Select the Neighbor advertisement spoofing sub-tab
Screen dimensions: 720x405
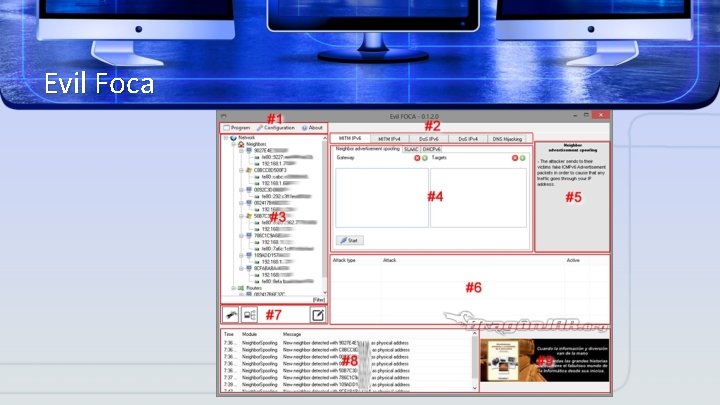367,149
